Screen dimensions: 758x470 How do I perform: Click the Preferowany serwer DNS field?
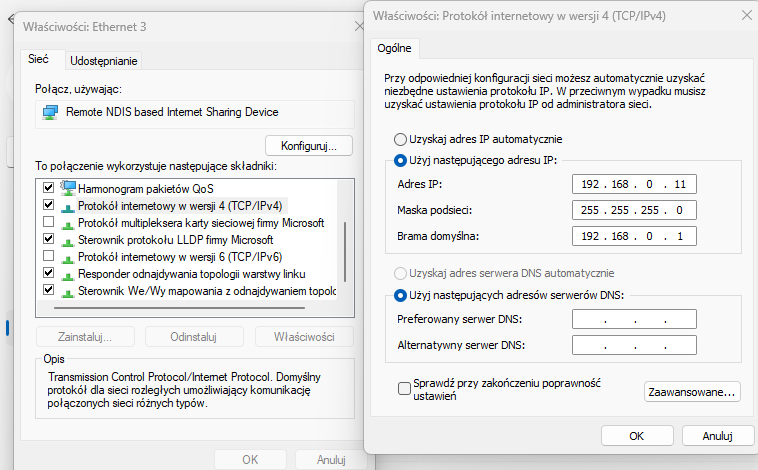click(x=634, y=320)
